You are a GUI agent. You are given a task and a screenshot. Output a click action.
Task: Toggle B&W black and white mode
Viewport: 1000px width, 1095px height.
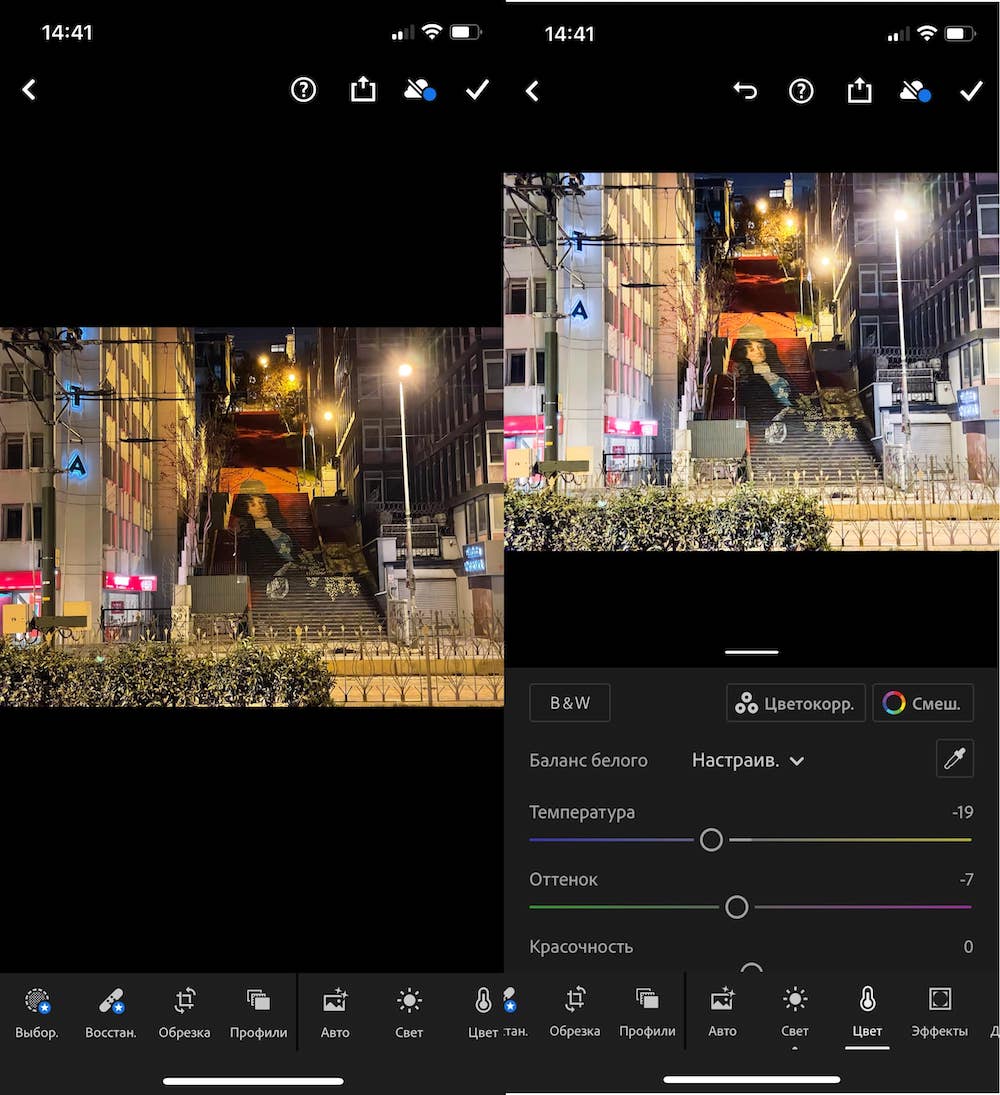pos(569,703)
